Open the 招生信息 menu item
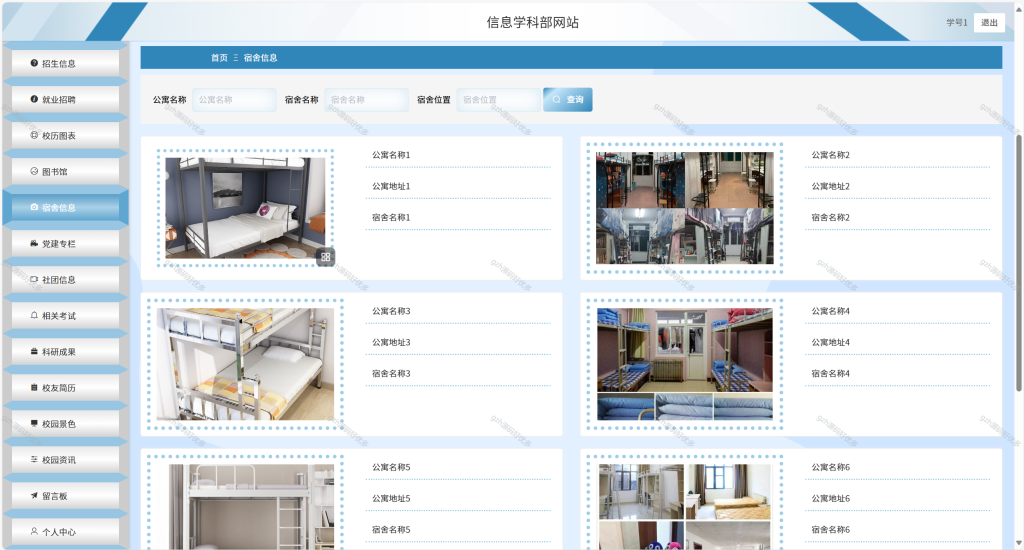 (65, 63)
